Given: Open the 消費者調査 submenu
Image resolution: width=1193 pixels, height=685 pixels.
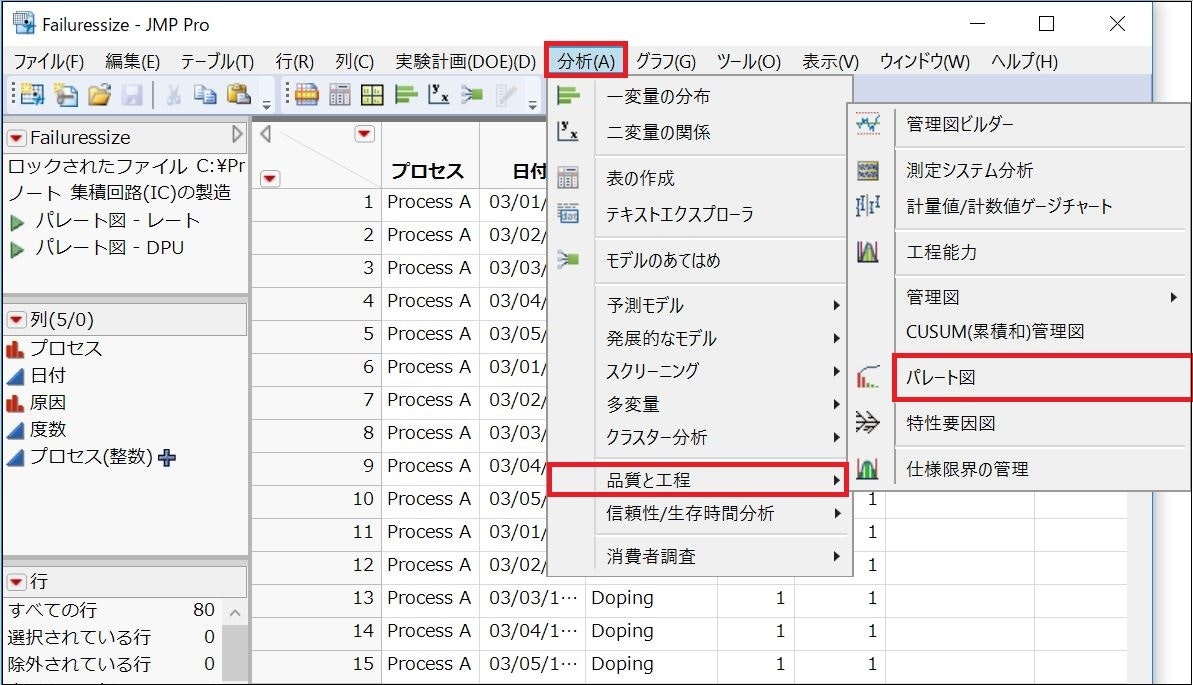Looking at the screenshot, I should 721,556.
